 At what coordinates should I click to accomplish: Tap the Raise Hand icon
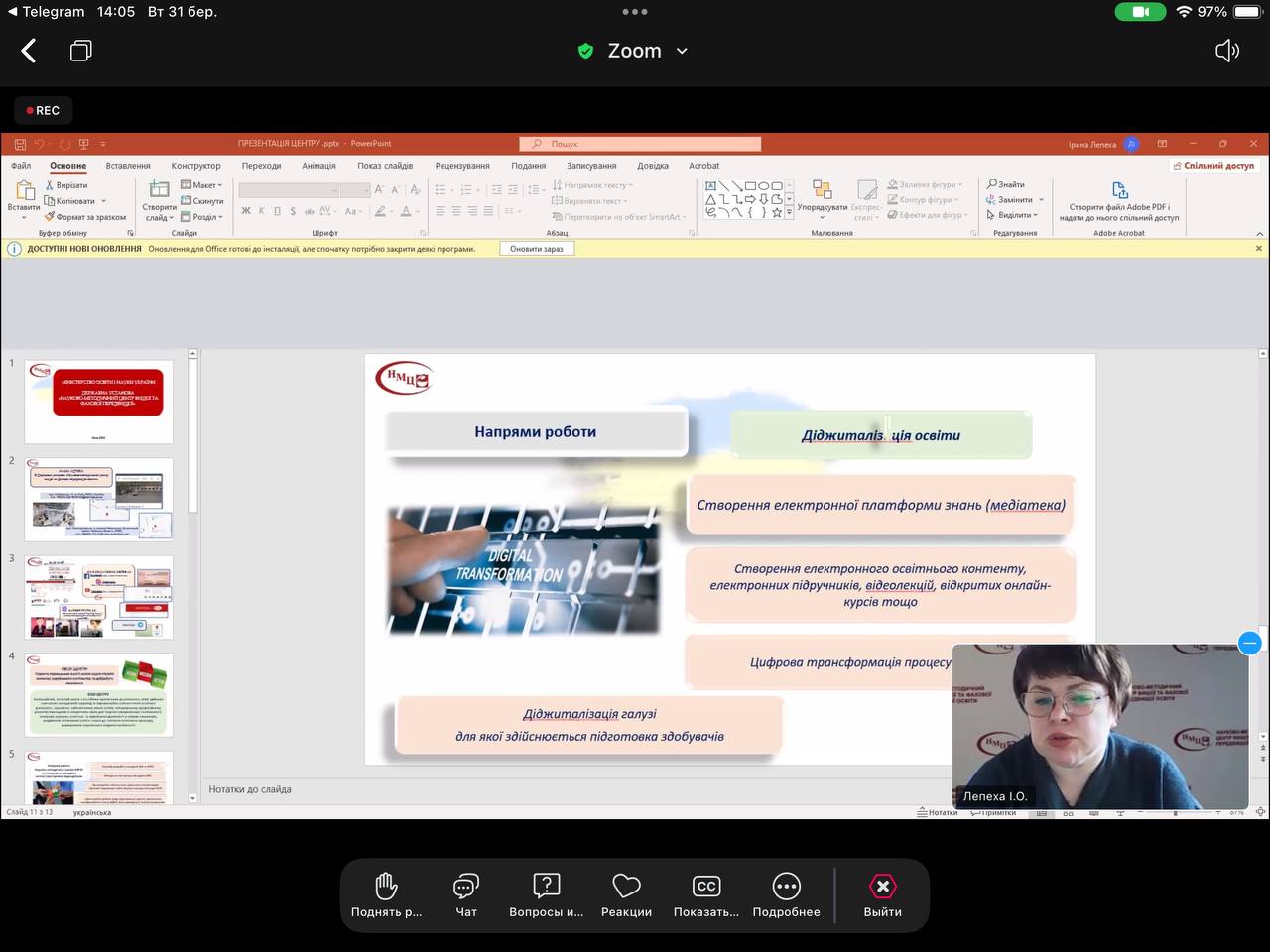pyautogui.click(x=386, y=887)
